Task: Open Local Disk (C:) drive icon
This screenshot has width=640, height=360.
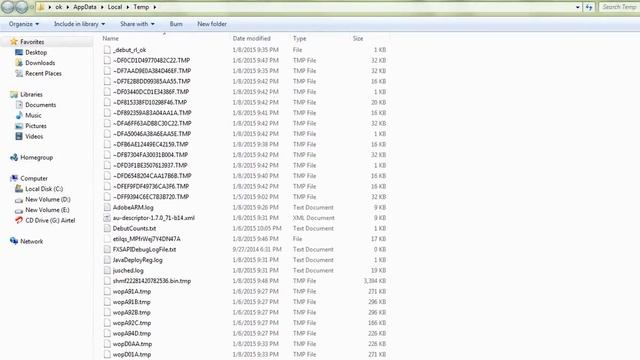Action: tap(19, 189)
